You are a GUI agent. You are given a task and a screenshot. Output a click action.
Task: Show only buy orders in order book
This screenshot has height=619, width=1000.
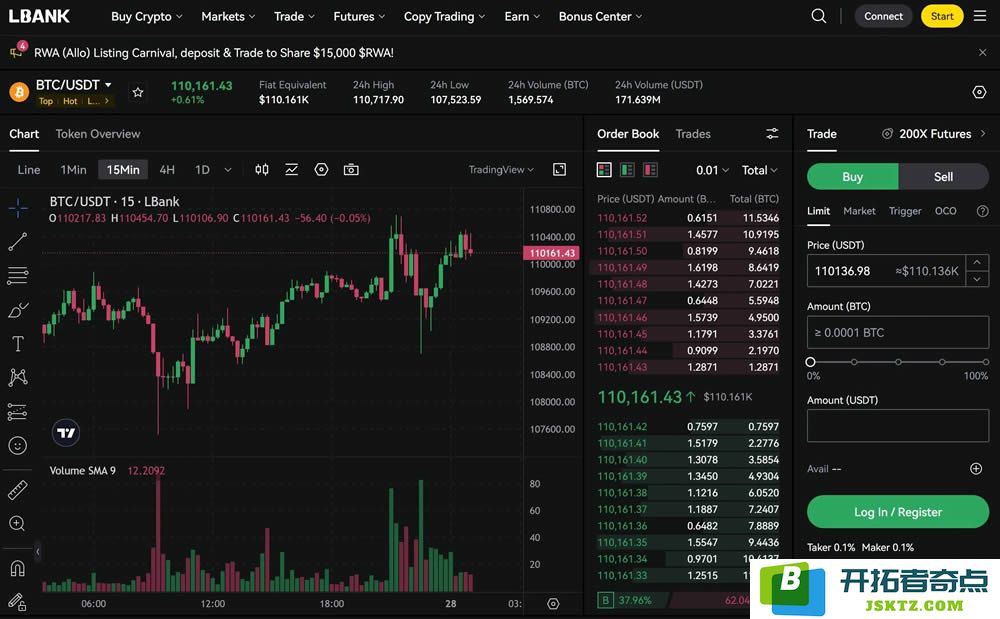pyautogui.click(x=627, y=170)
